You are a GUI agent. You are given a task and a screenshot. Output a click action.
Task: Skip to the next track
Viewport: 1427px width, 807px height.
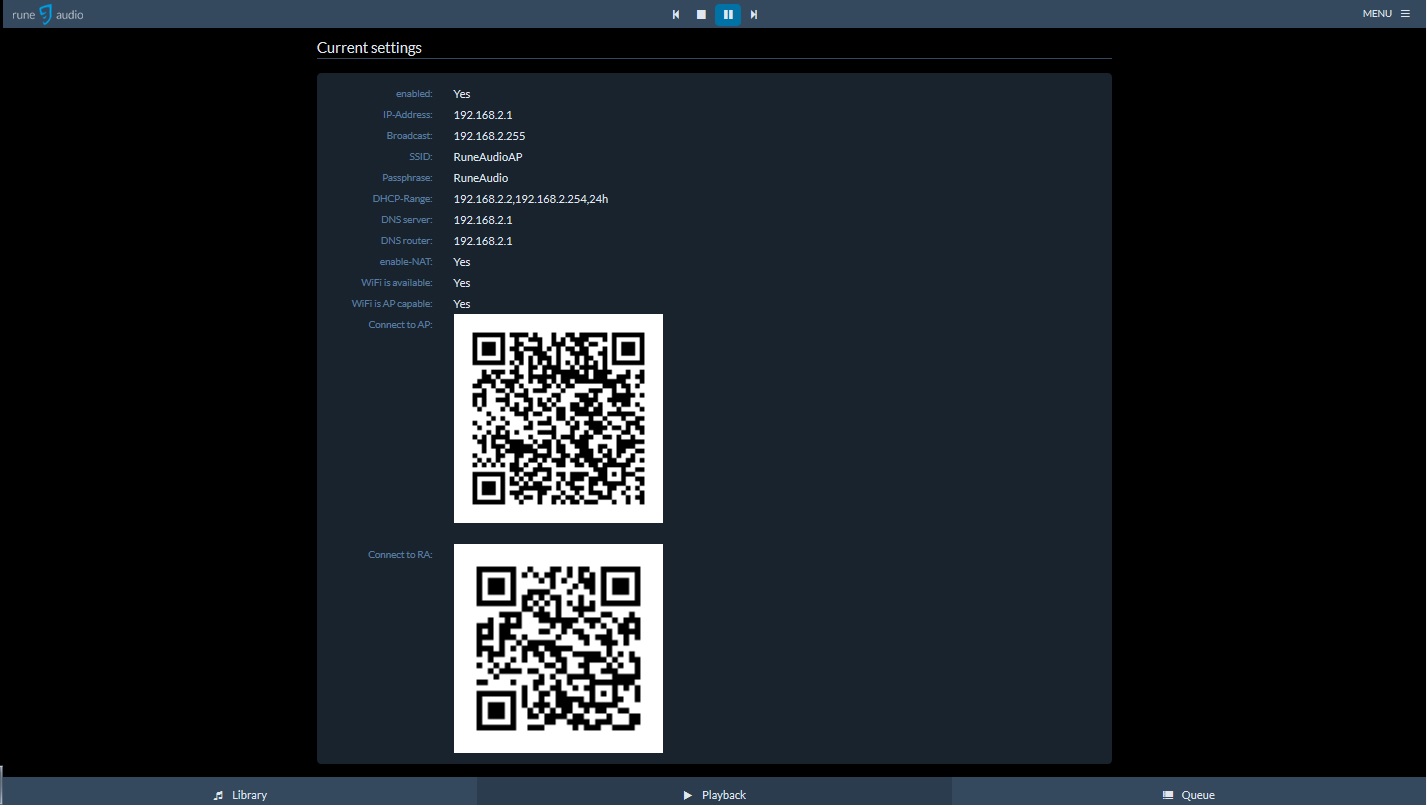[754, 14]
